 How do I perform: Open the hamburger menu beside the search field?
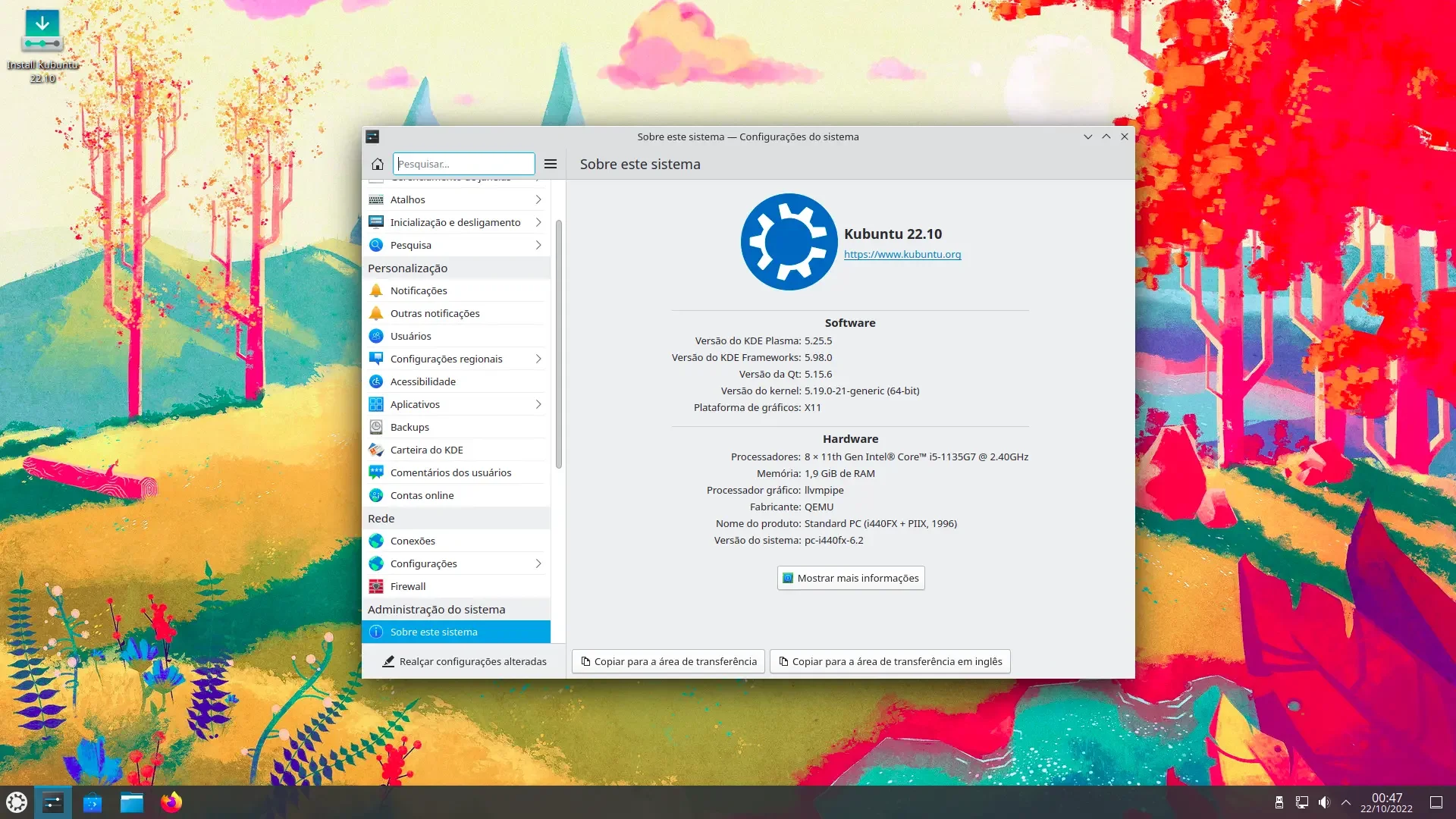pos(551,164)
